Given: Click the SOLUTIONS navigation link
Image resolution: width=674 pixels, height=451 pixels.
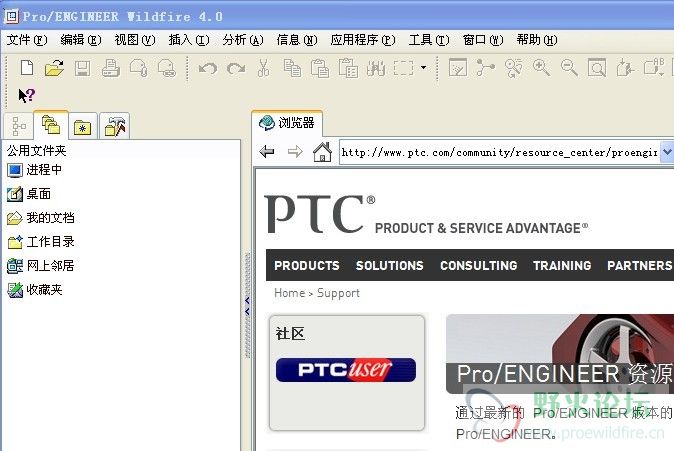Looking at the screenshot, I should pos(389,266).
